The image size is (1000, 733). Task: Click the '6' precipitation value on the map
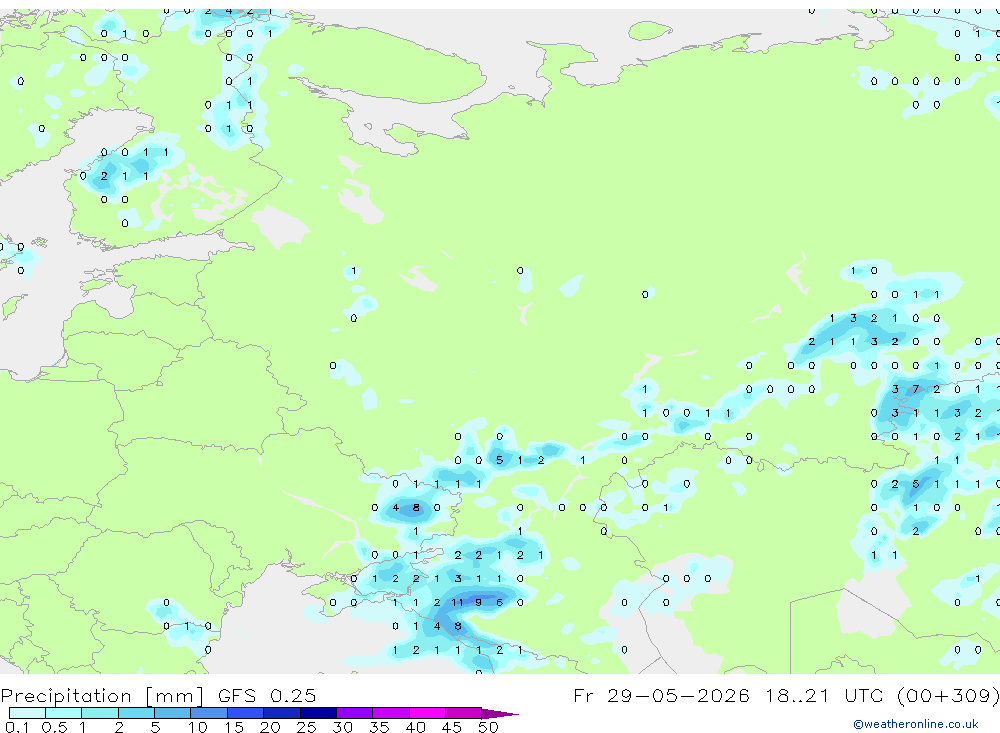tap(499, 602)
